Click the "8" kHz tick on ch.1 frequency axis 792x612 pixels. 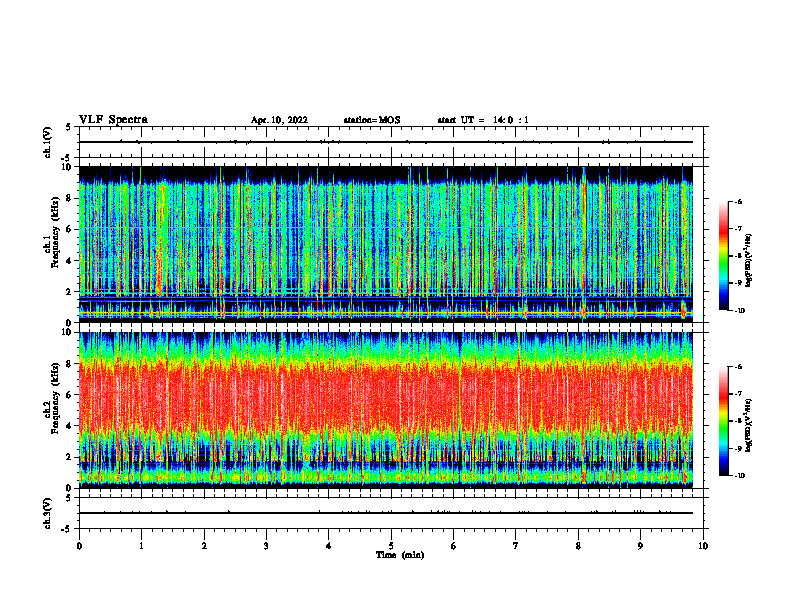point(70,198)
